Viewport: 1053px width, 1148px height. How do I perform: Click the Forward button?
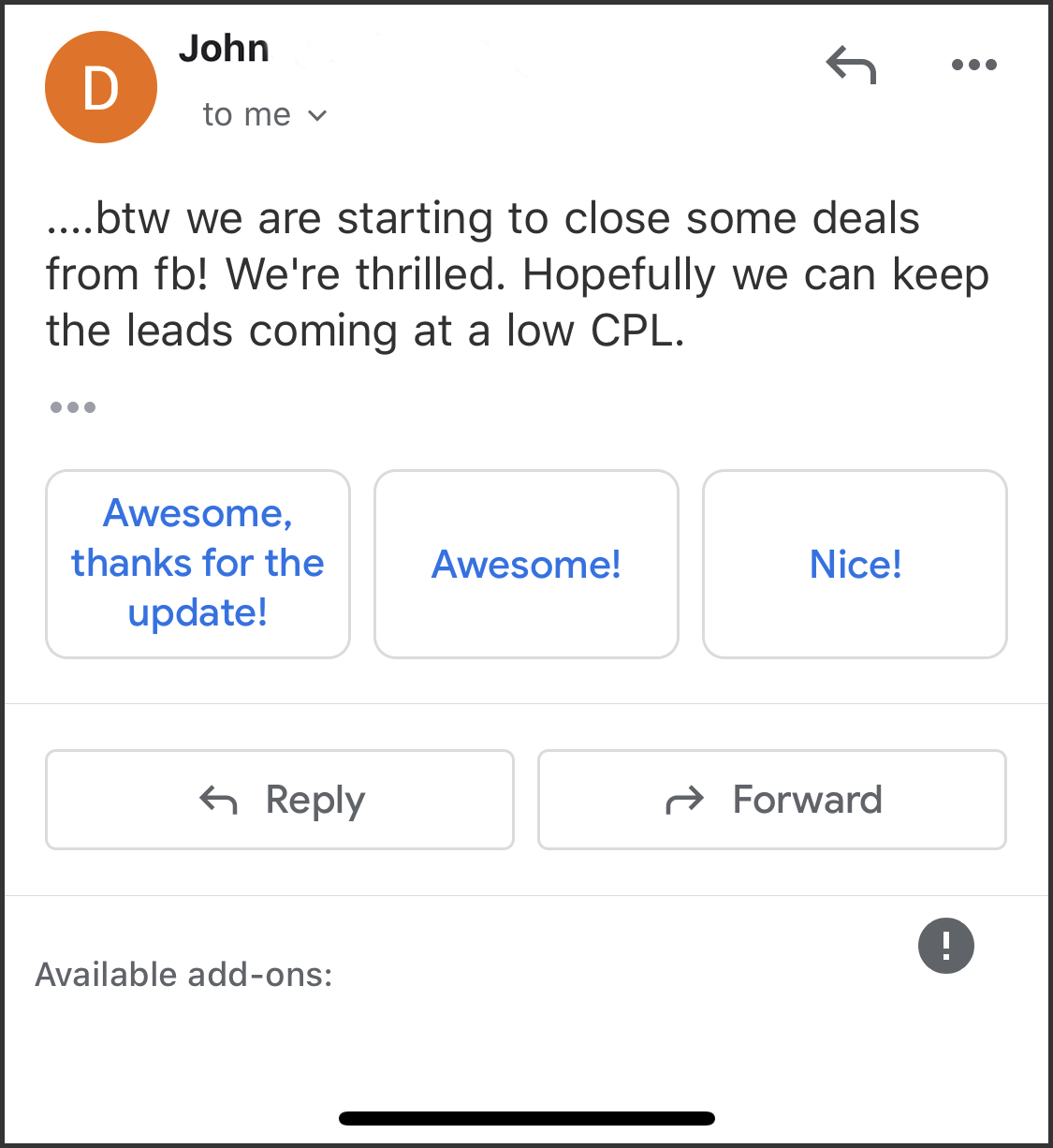(x=772, y=800)
